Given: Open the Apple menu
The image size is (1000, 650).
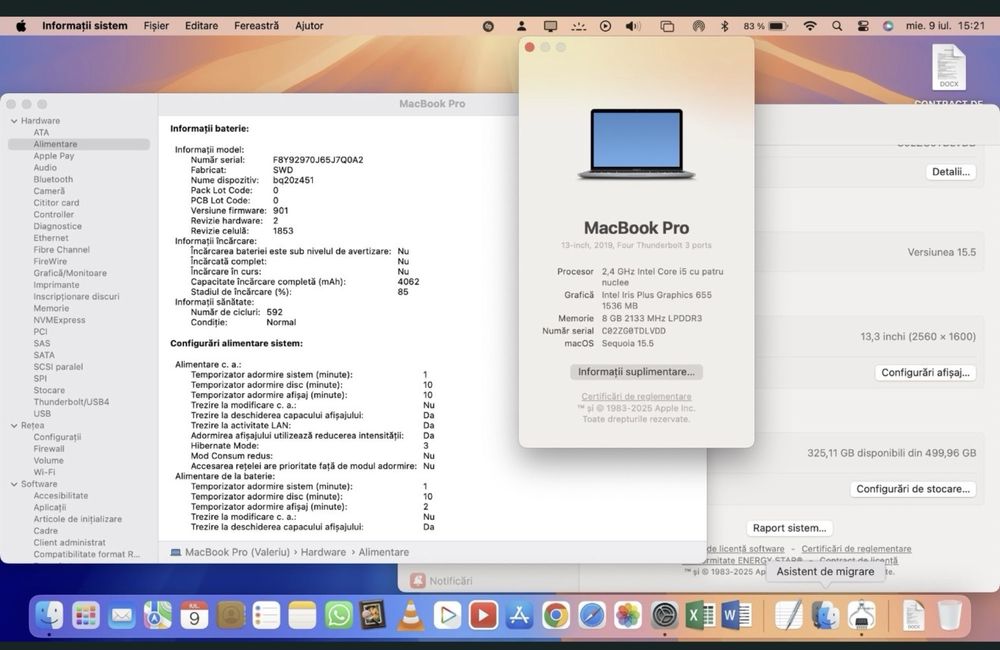Looking at the screenshot, I should click(x=21, y=26).
